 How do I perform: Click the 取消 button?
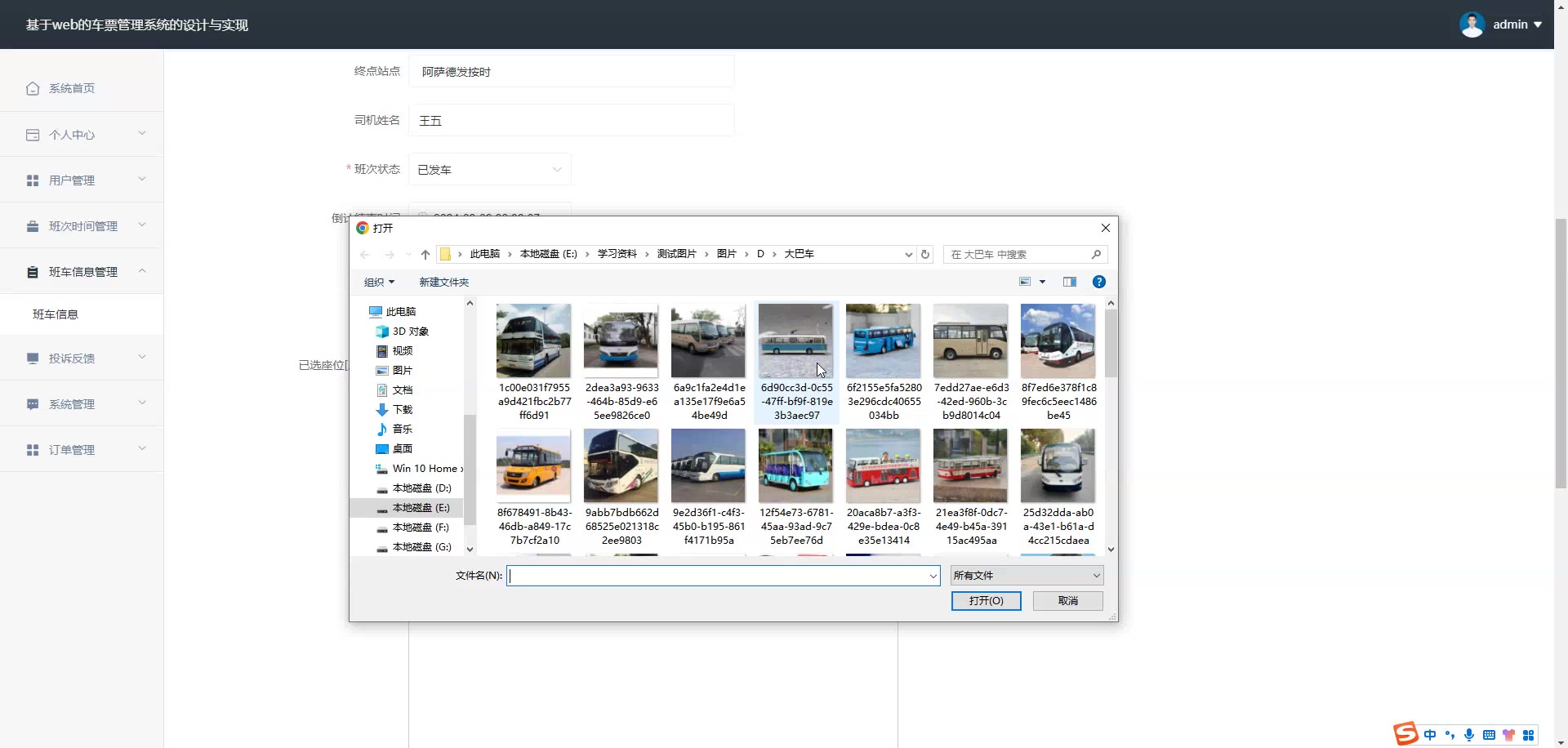(1067, 601)
